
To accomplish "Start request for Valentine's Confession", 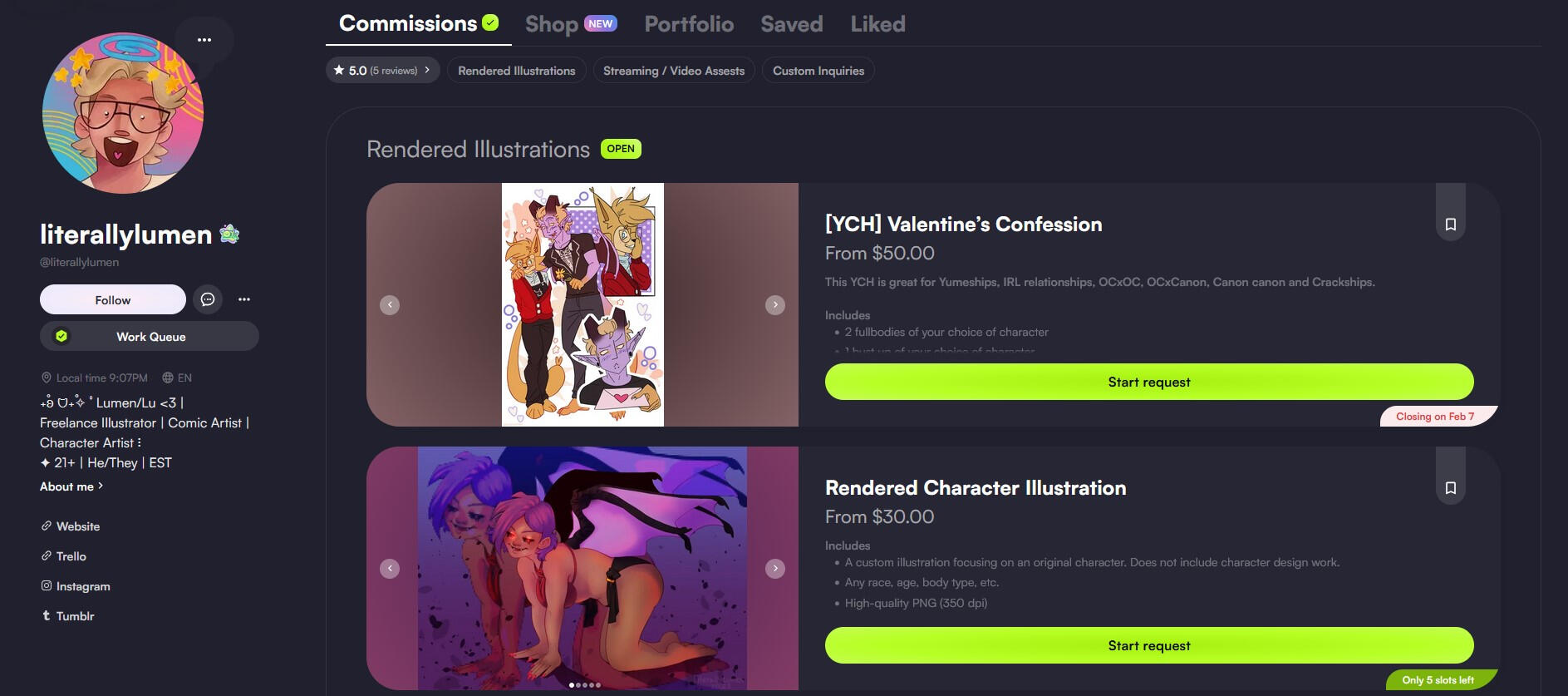I will (x=1149, y=382).
